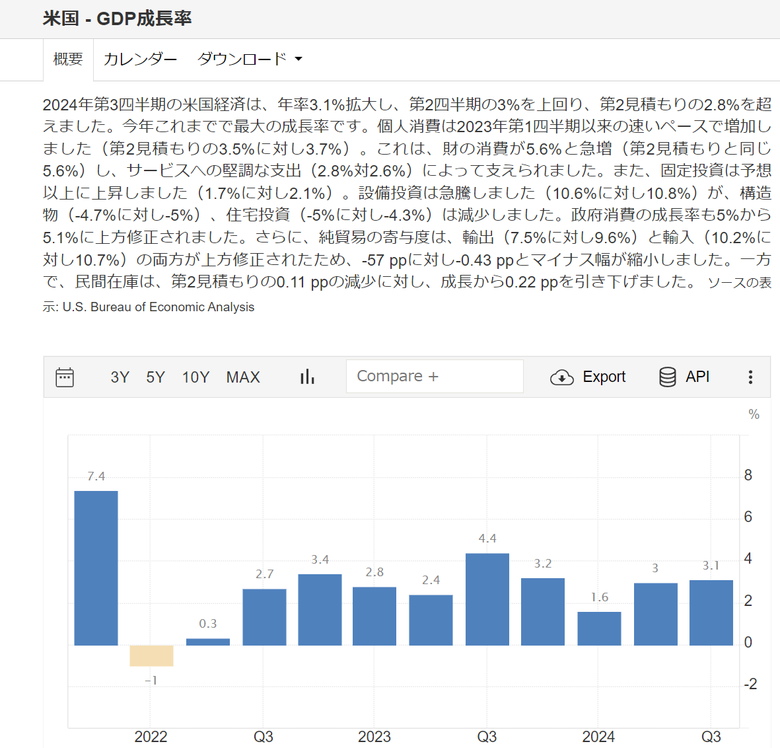
Task: Click the y-axis value 8
Action: click(x=748, y=475)
